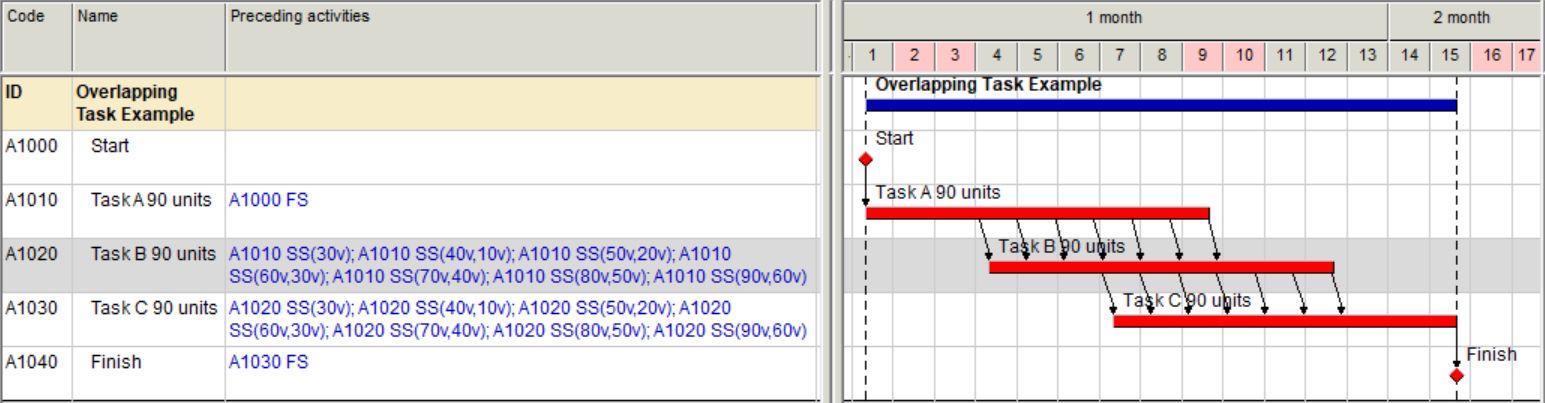The image size is (1545, 403).
Task: Click day 3 in the timescale
Action: click(x=955, y=56)
